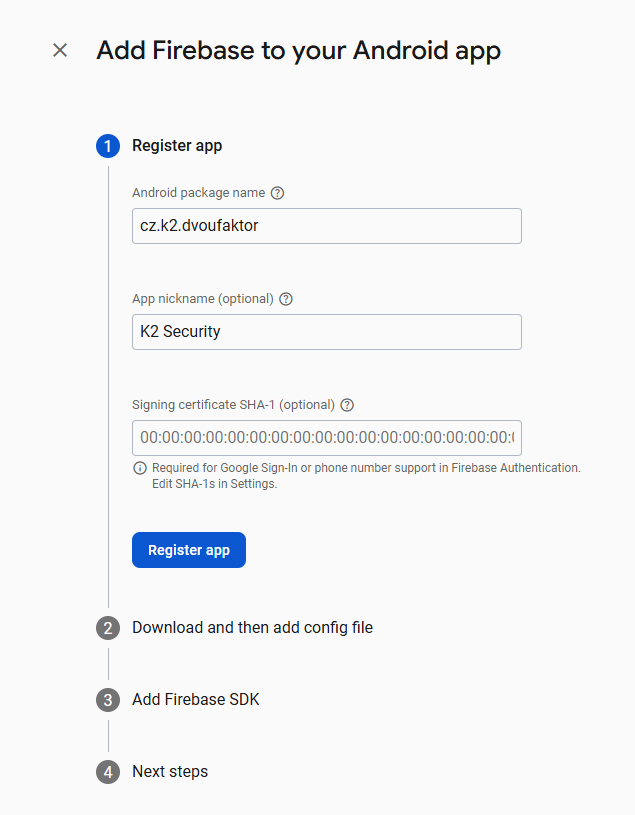Click the help icon beside Android package name

278,193
